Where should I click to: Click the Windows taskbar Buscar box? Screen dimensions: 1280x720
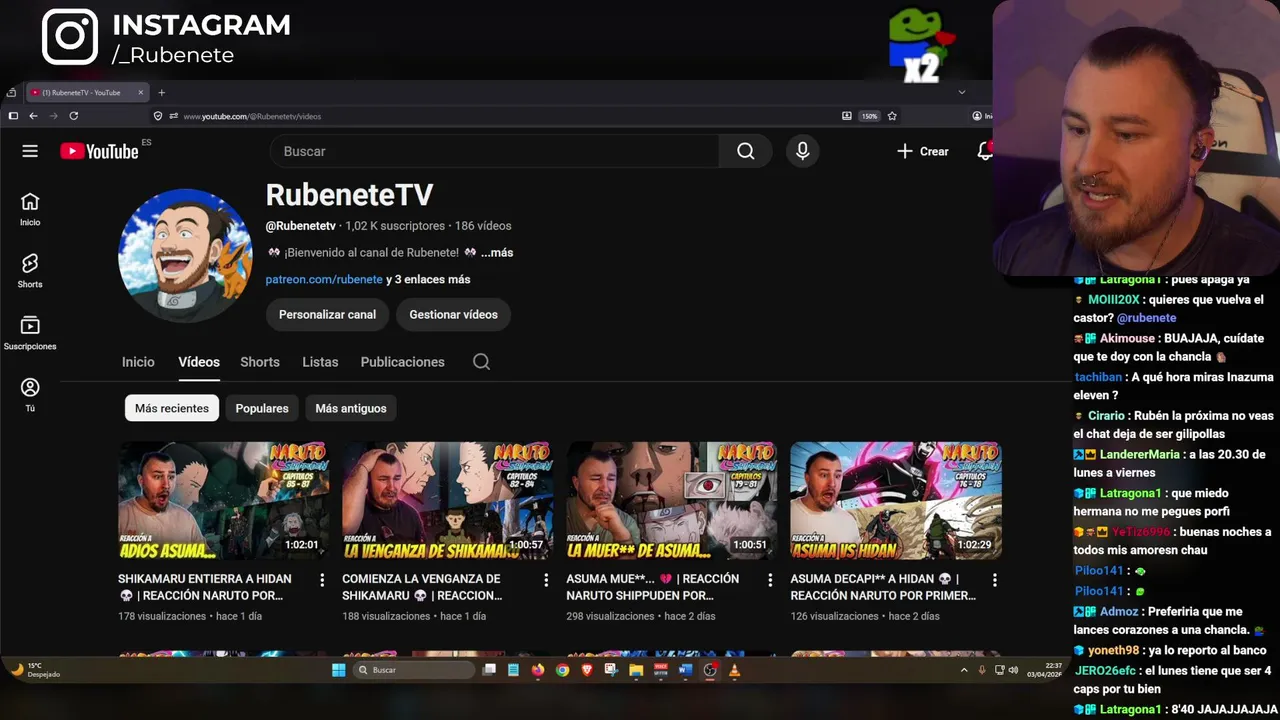414,670
